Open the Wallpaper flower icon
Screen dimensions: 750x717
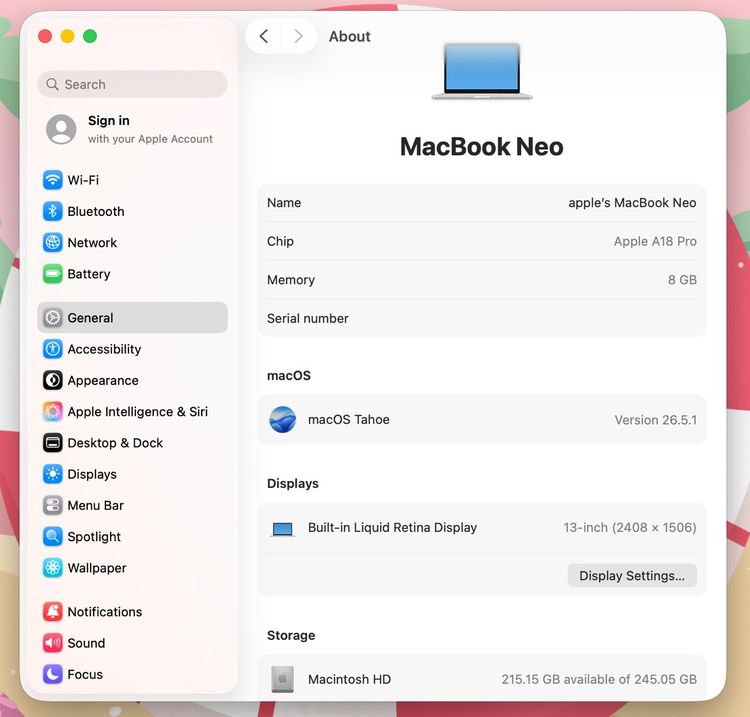(53, 568)
